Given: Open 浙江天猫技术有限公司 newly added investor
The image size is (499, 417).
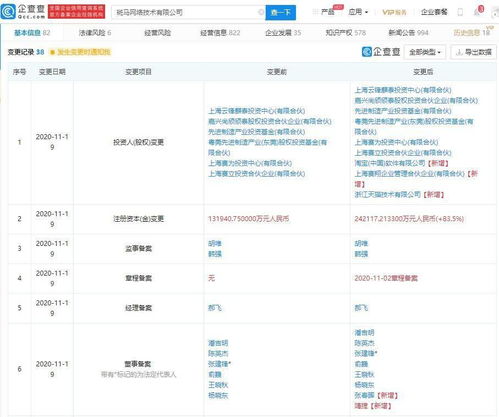Looking at the screenshot, I should [x=388, y=194].
